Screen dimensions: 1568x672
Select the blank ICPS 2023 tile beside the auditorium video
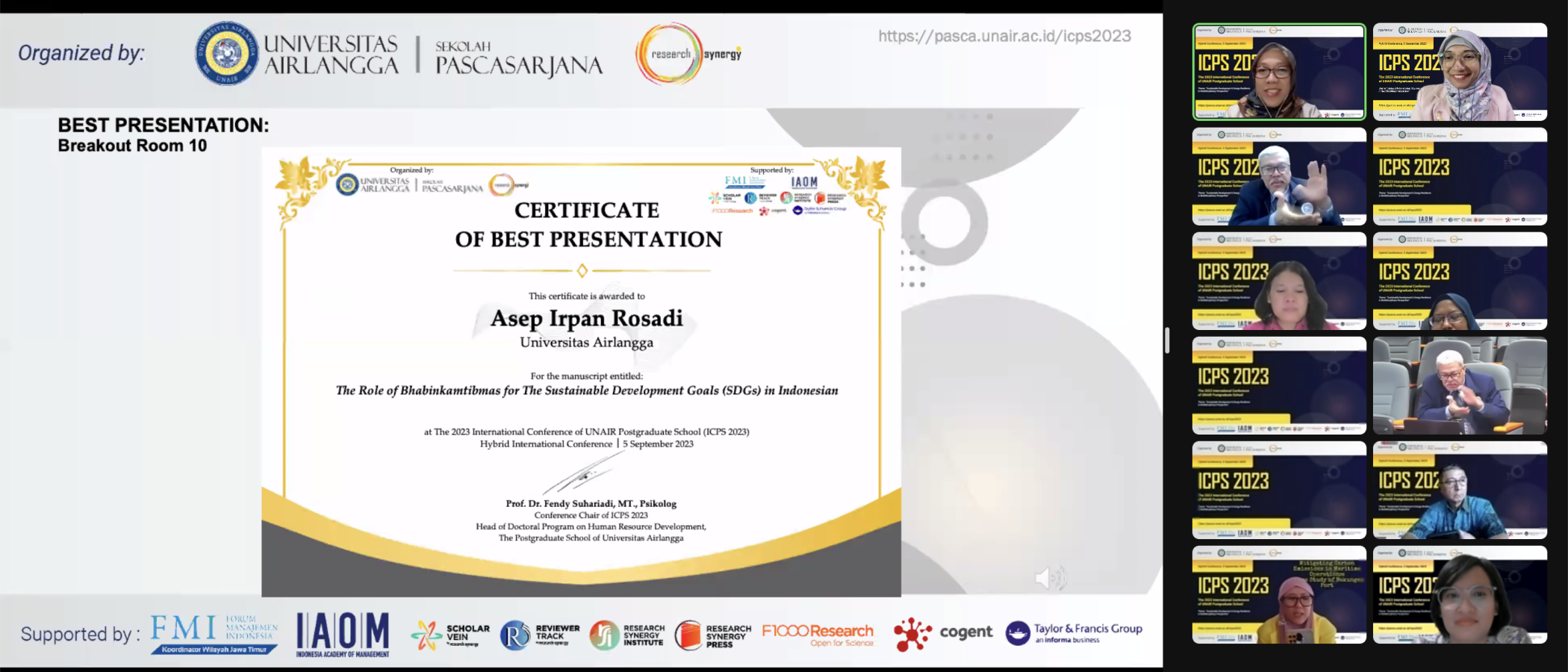tap(1279, 385)
